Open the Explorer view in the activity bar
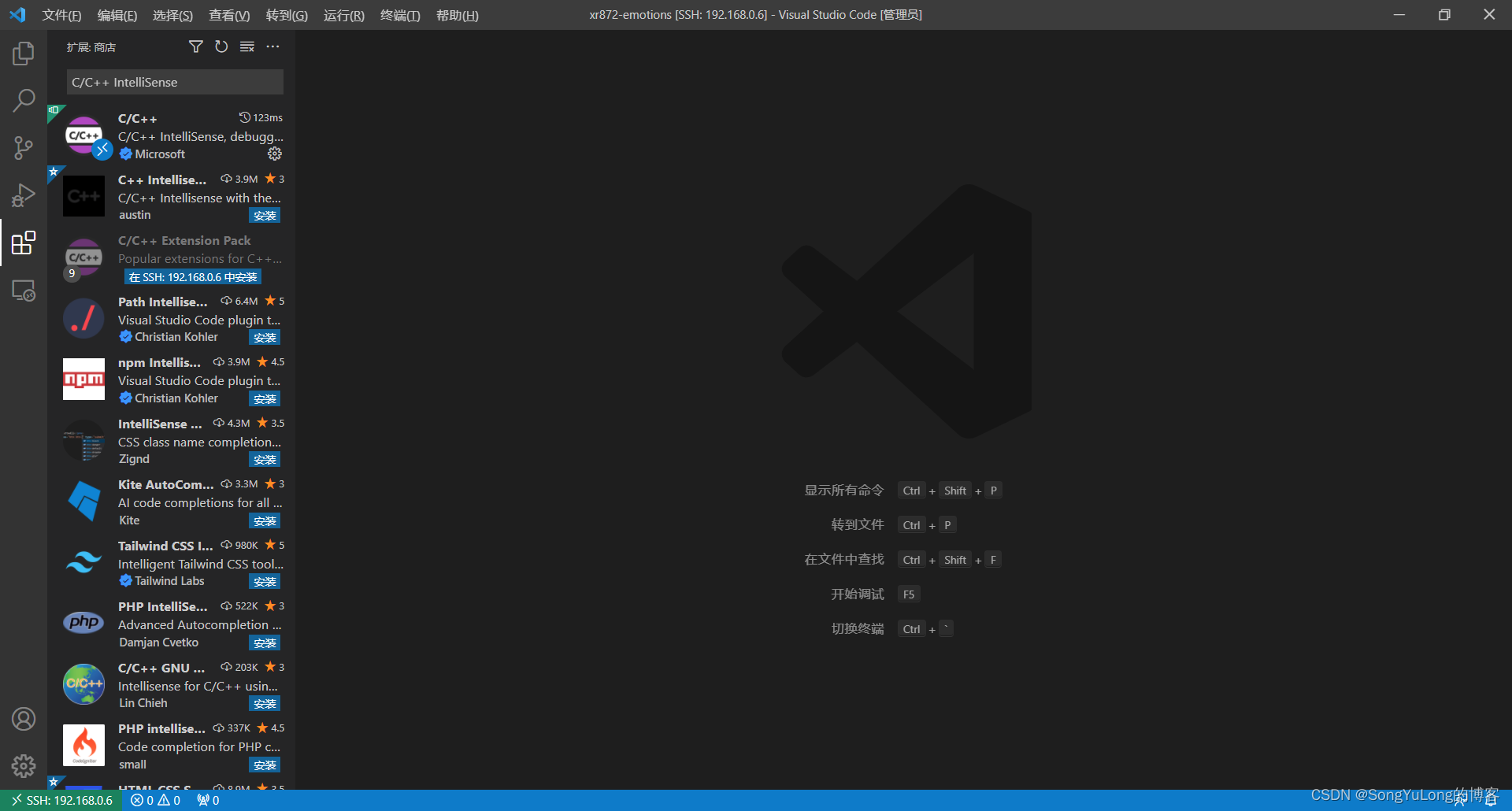Screen dimensions: 1512x811 [x=24, y=54]
